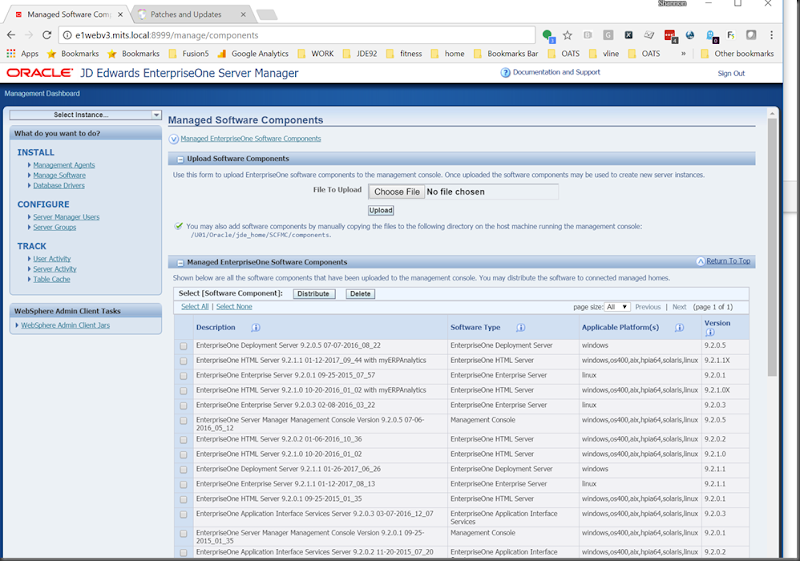Click the bookmark star icon in address bar
Viewport: 800px width, 561px height.
tap(567, 35)
